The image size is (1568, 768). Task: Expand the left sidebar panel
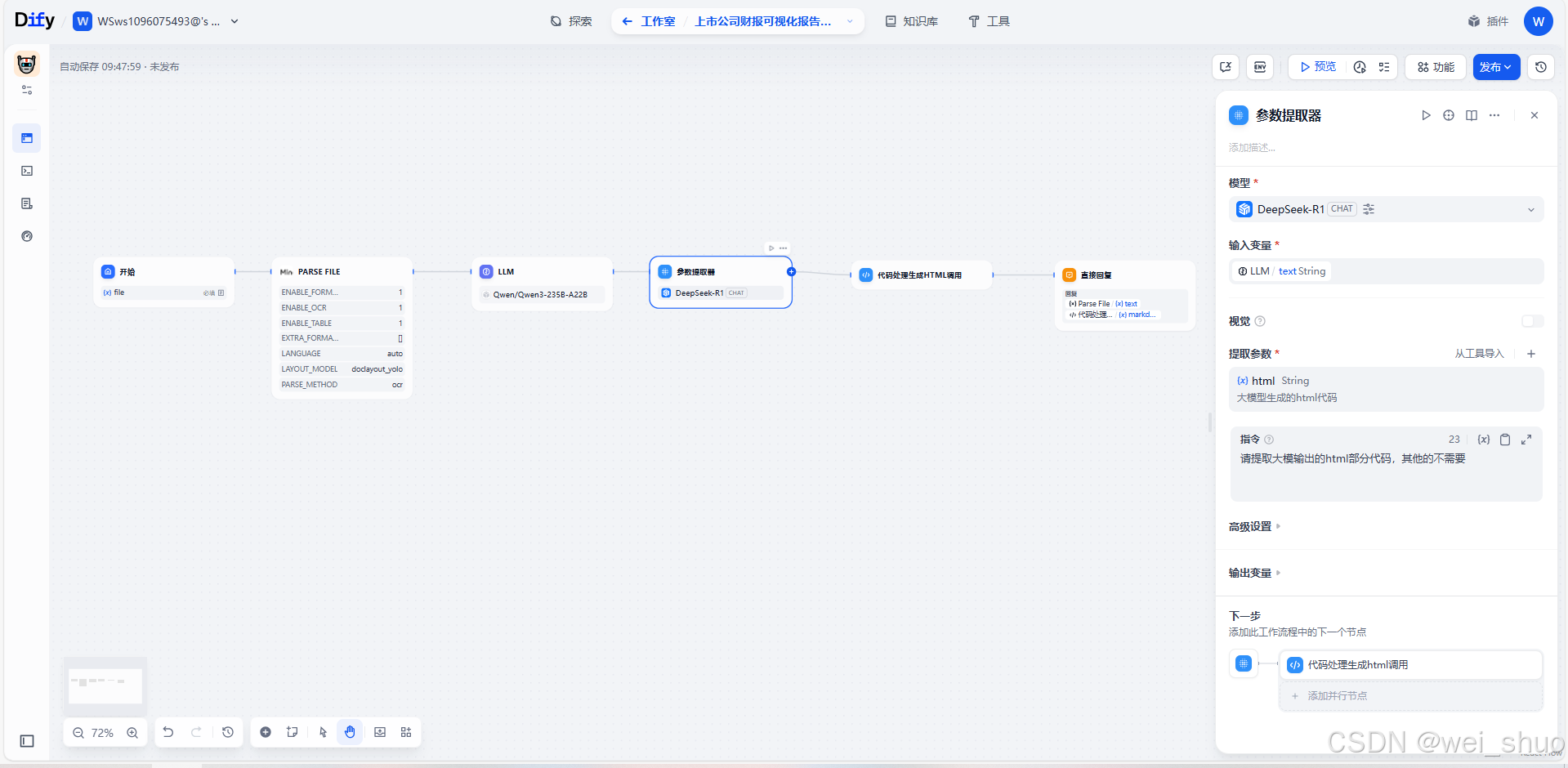tap(27, 741)
